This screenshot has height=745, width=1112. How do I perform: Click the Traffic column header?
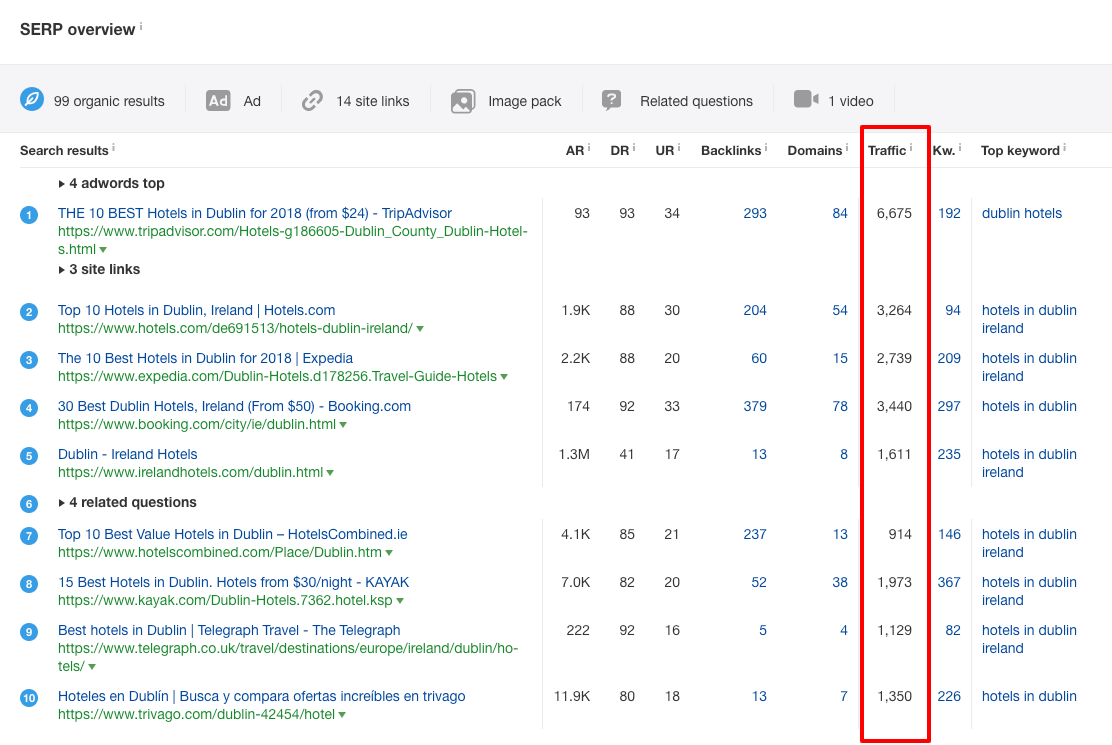click(x=887, y=151)
